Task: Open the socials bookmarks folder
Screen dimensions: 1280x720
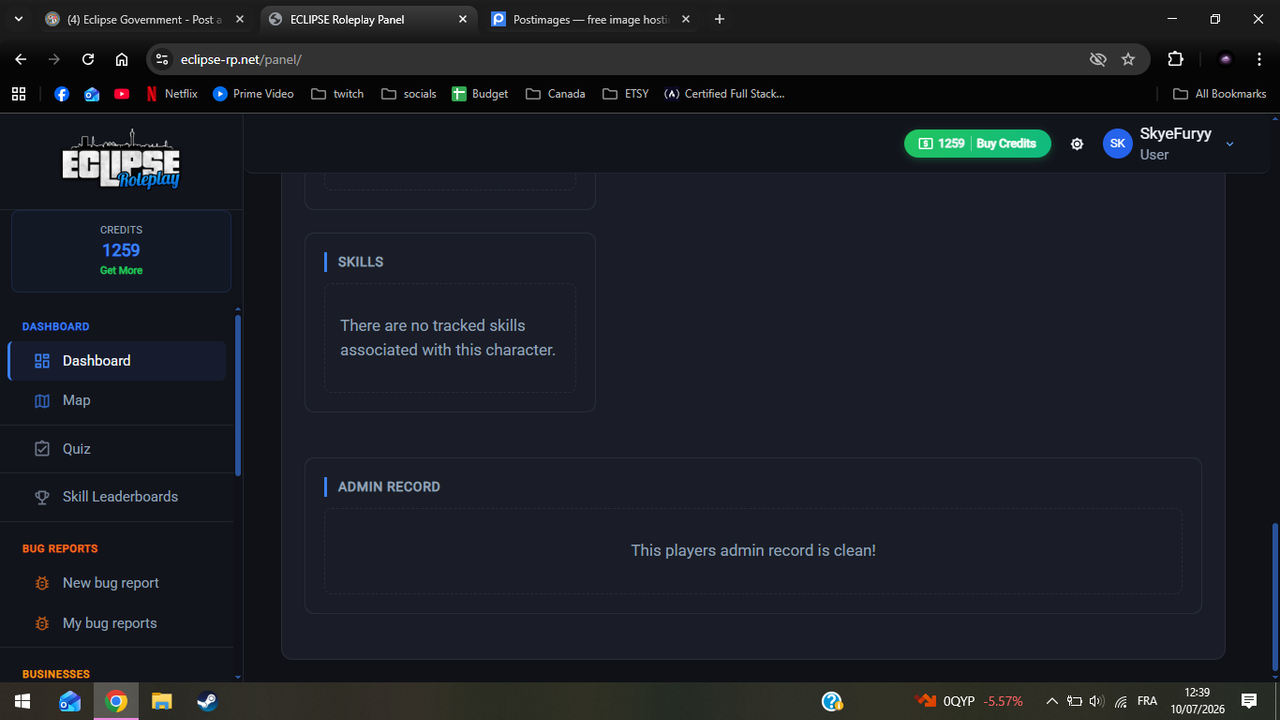Action: click(408, 94)
